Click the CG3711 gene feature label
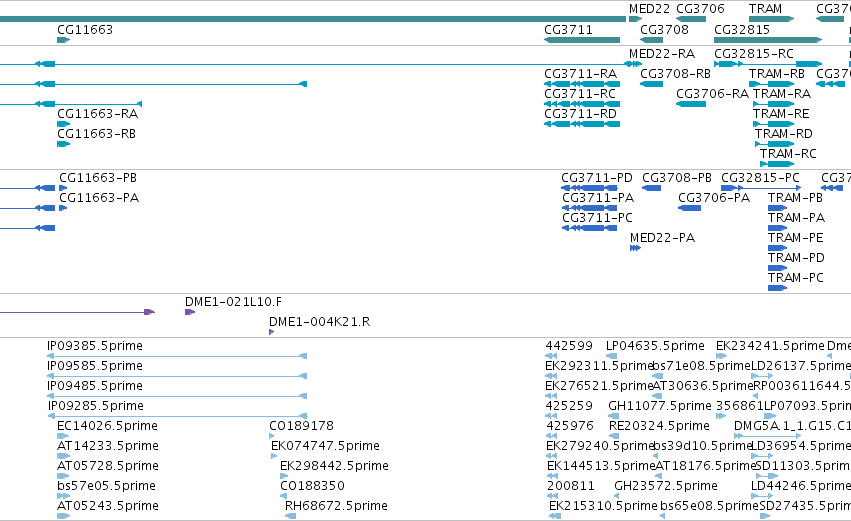 [568, 30]
